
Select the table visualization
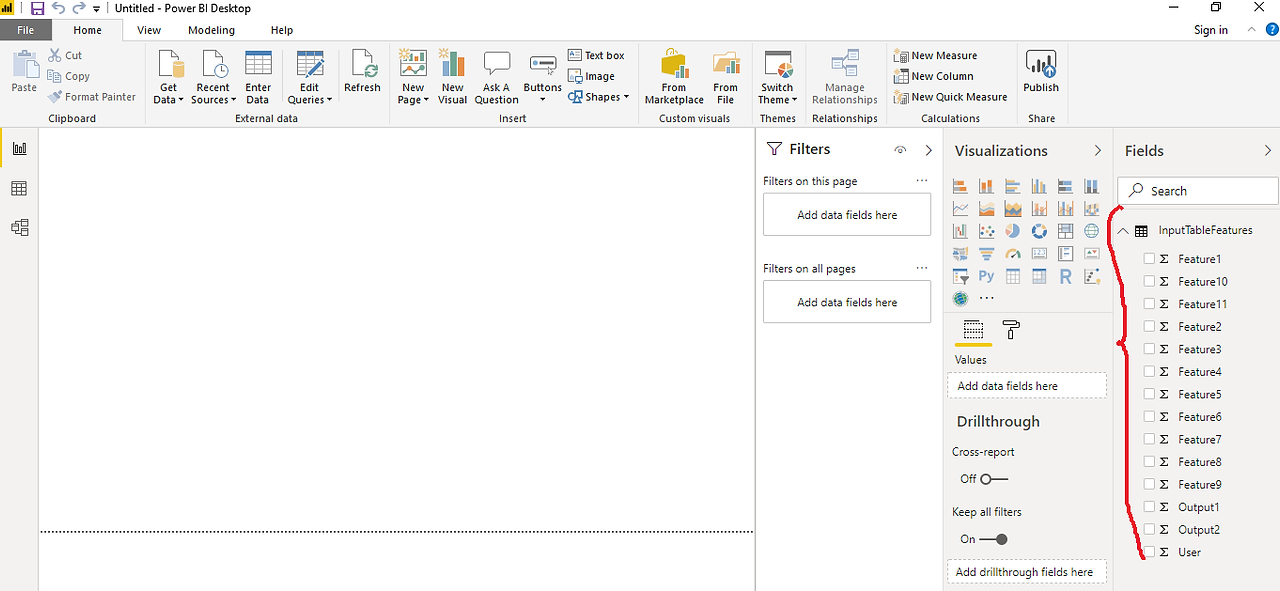pyautogui.click(x=1012, y=277)
